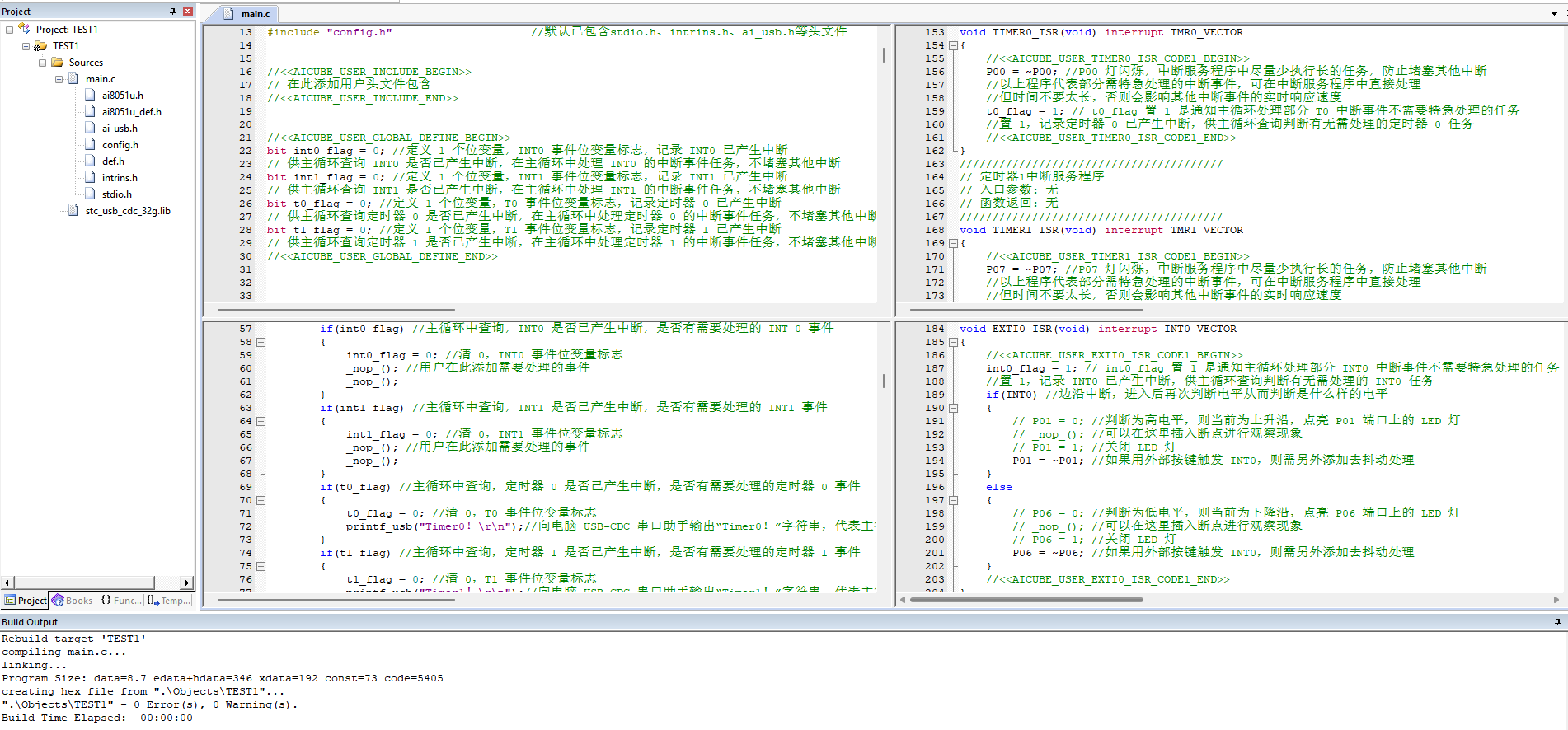The image size is (1568, 730).
Task: Collapse EXTI0_ISR function at line 185
Action: 953,343
